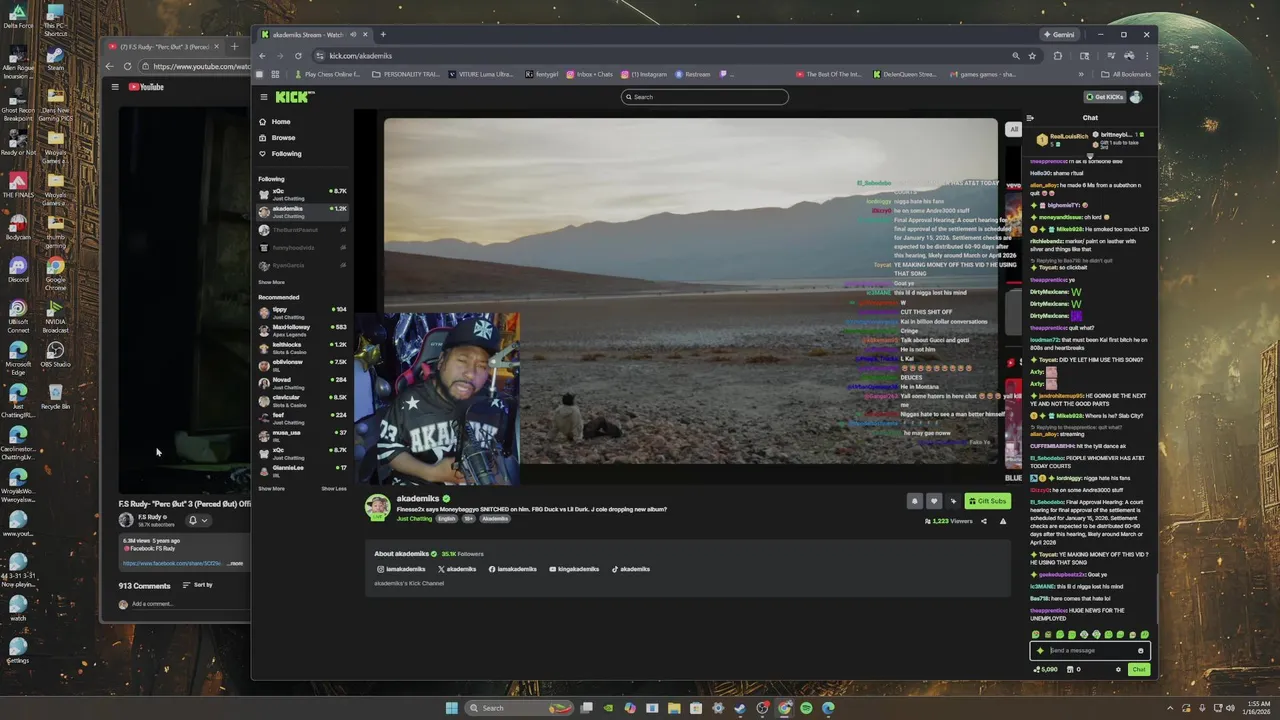The height and width of the screenshot is (720, 1280).
Task: Click the share stream icon
Action: 983,521
